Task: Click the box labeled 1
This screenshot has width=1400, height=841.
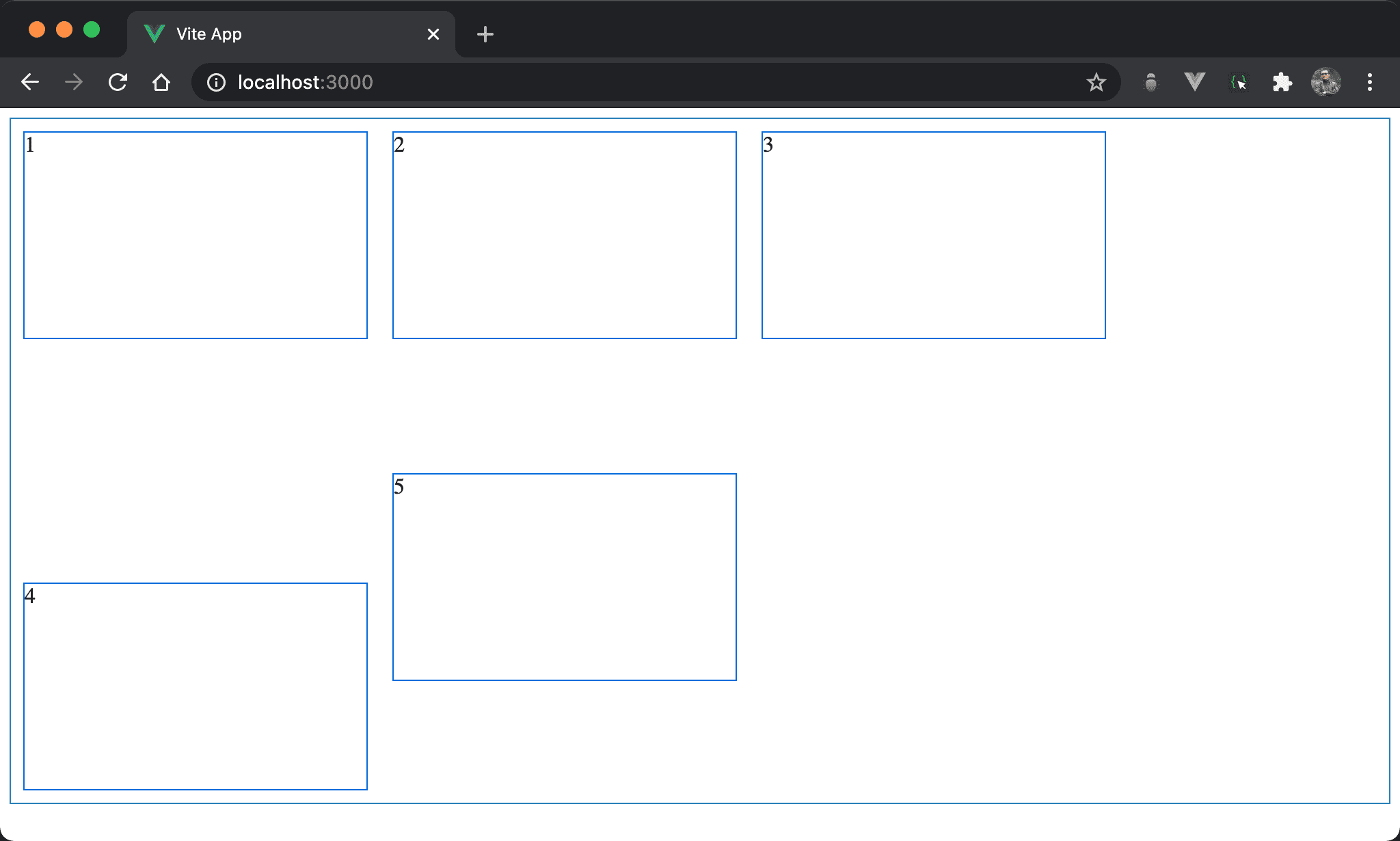Action: [x=196, y=235]
